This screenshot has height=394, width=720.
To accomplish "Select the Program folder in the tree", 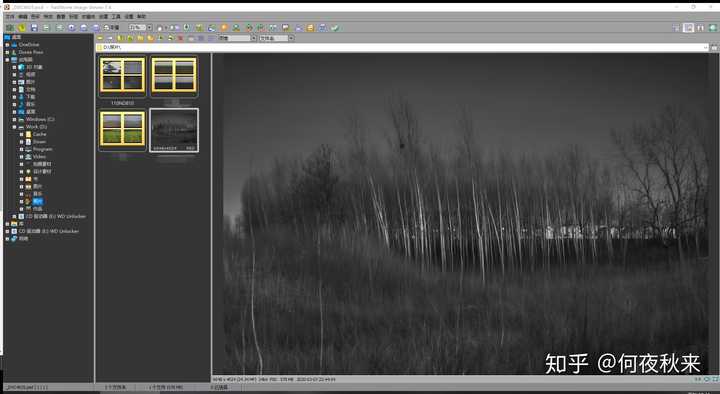I will 43,149.
